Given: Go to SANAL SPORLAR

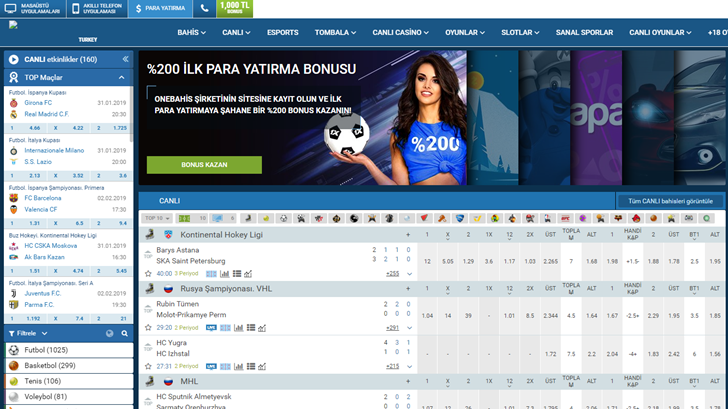Looking at the screenshot, I should pyautogui.click(x=584, y=32).
